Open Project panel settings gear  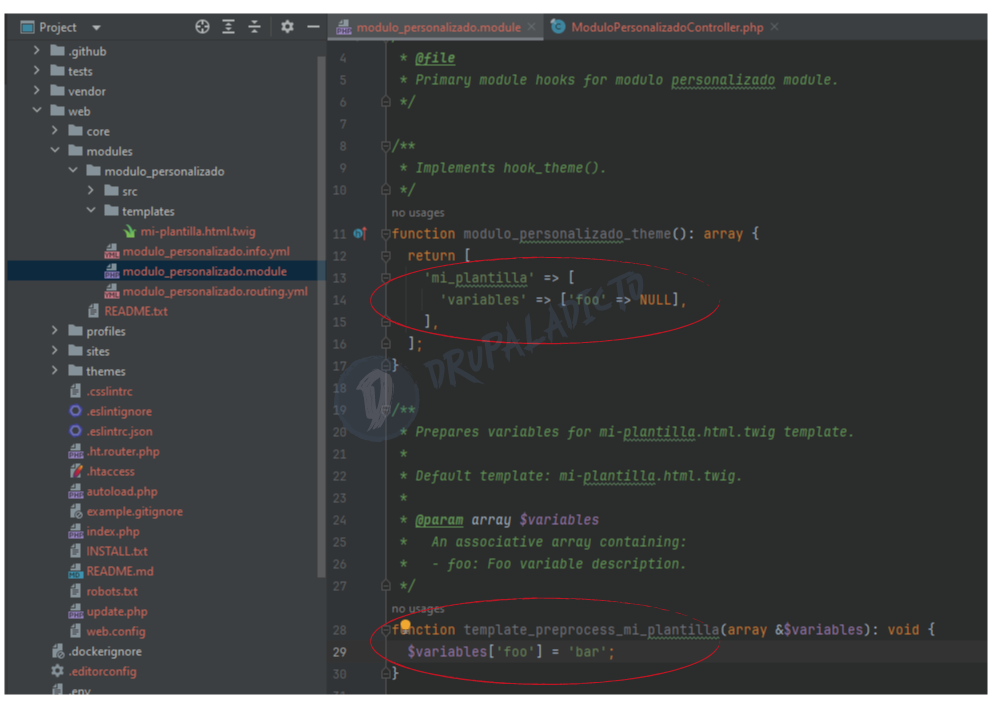[287, 27]
